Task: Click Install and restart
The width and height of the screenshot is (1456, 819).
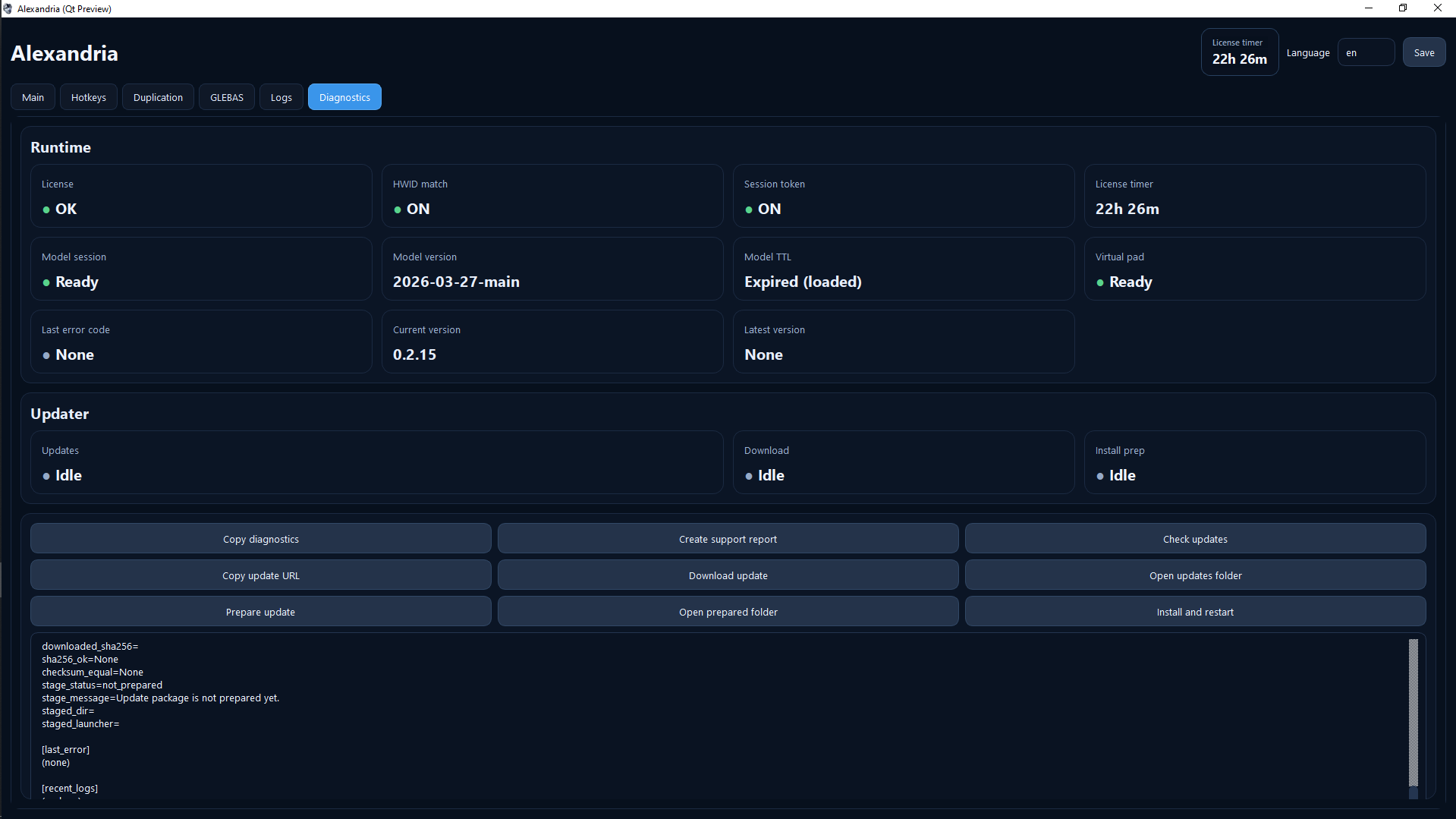Action: point(1195,612)
